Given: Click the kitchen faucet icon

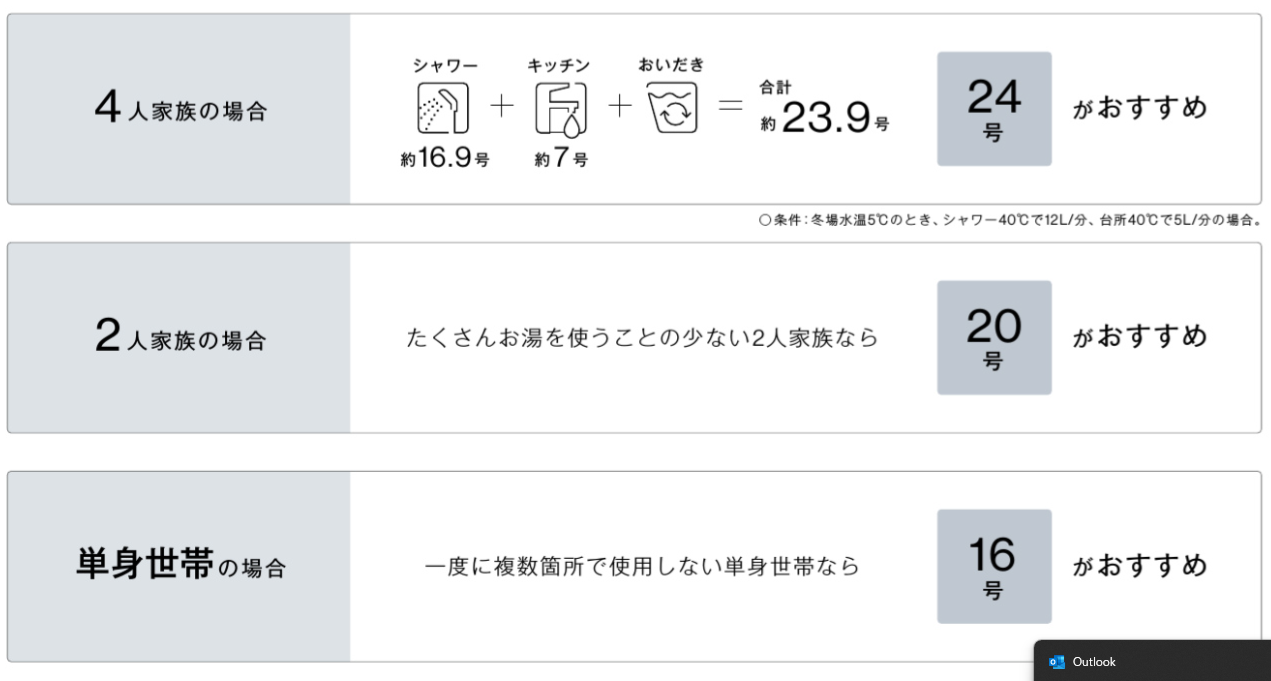Looking at the screenshot, I should [559, 111].
